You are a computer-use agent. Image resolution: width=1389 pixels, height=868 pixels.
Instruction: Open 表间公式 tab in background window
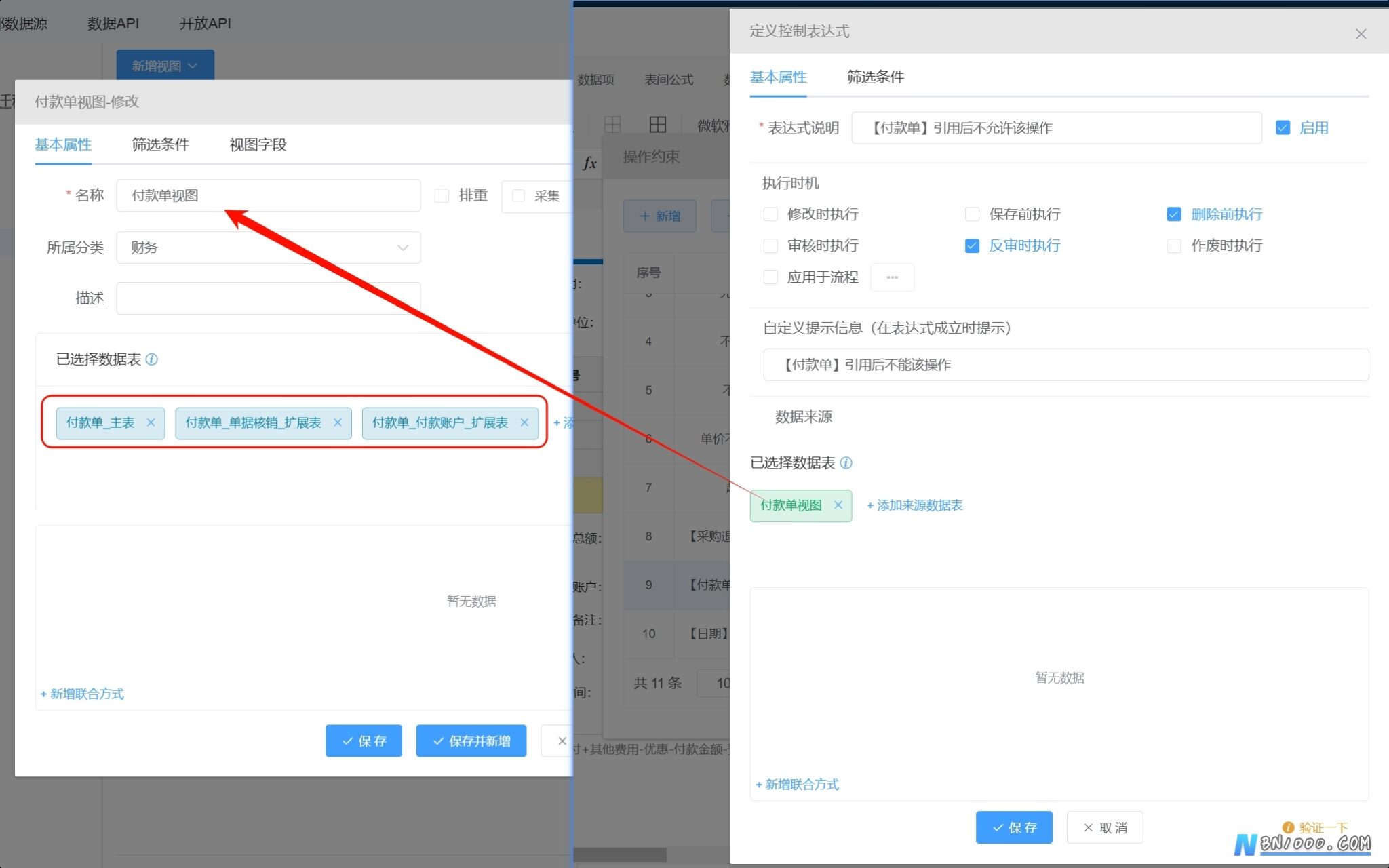click(669, 80)
